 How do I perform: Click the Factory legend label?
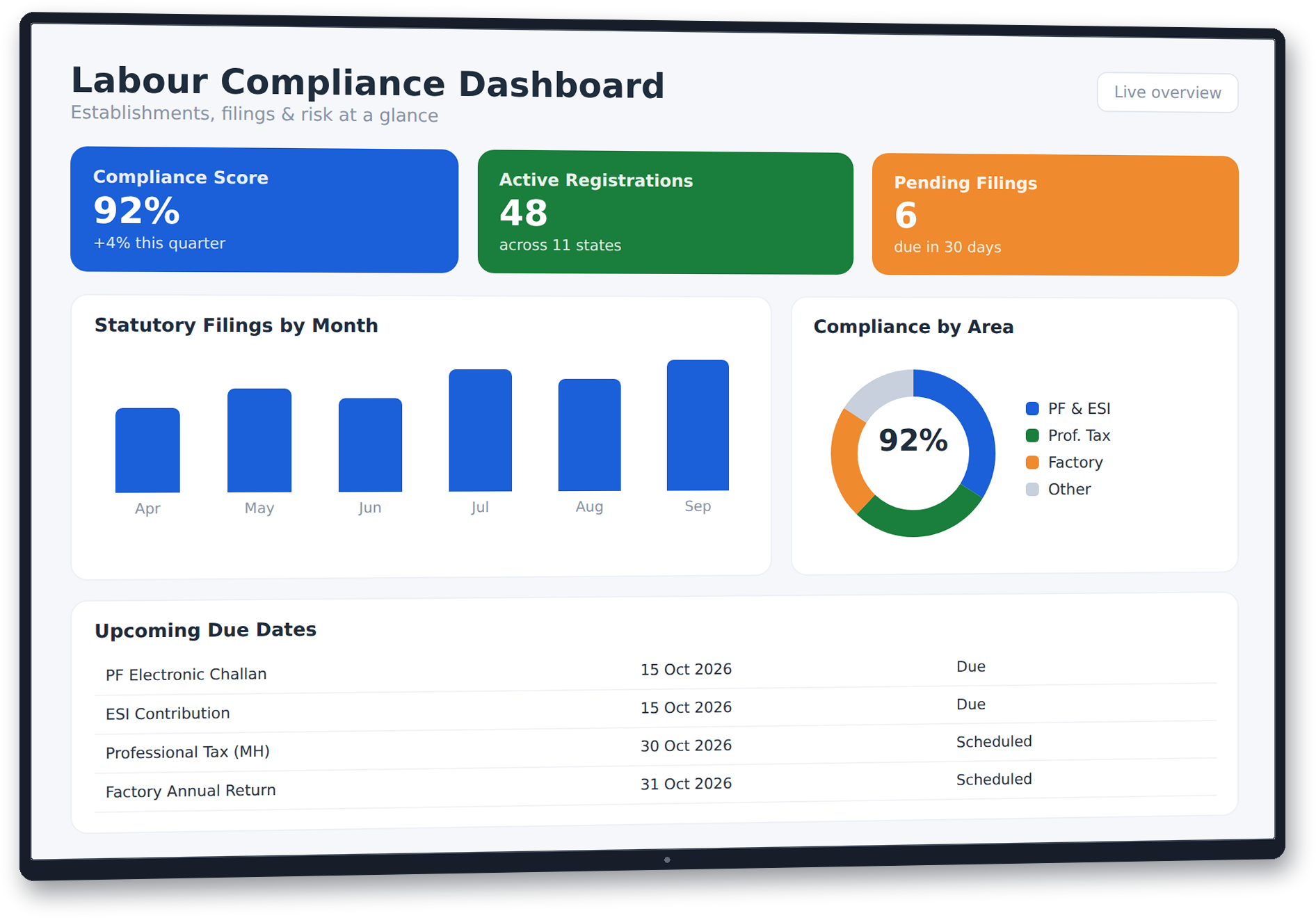1075,462
